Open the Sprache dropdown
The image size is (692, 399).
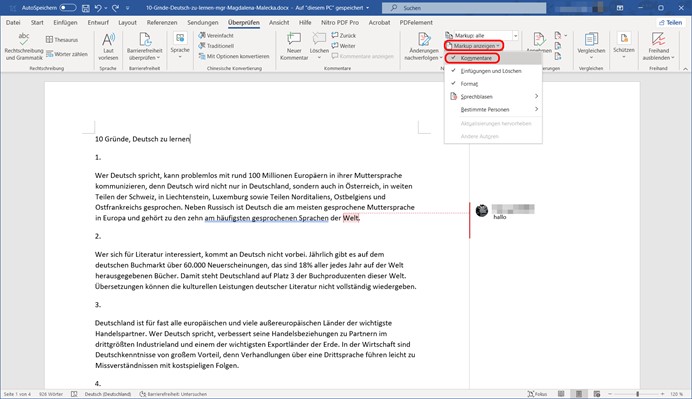click(180, 46)
